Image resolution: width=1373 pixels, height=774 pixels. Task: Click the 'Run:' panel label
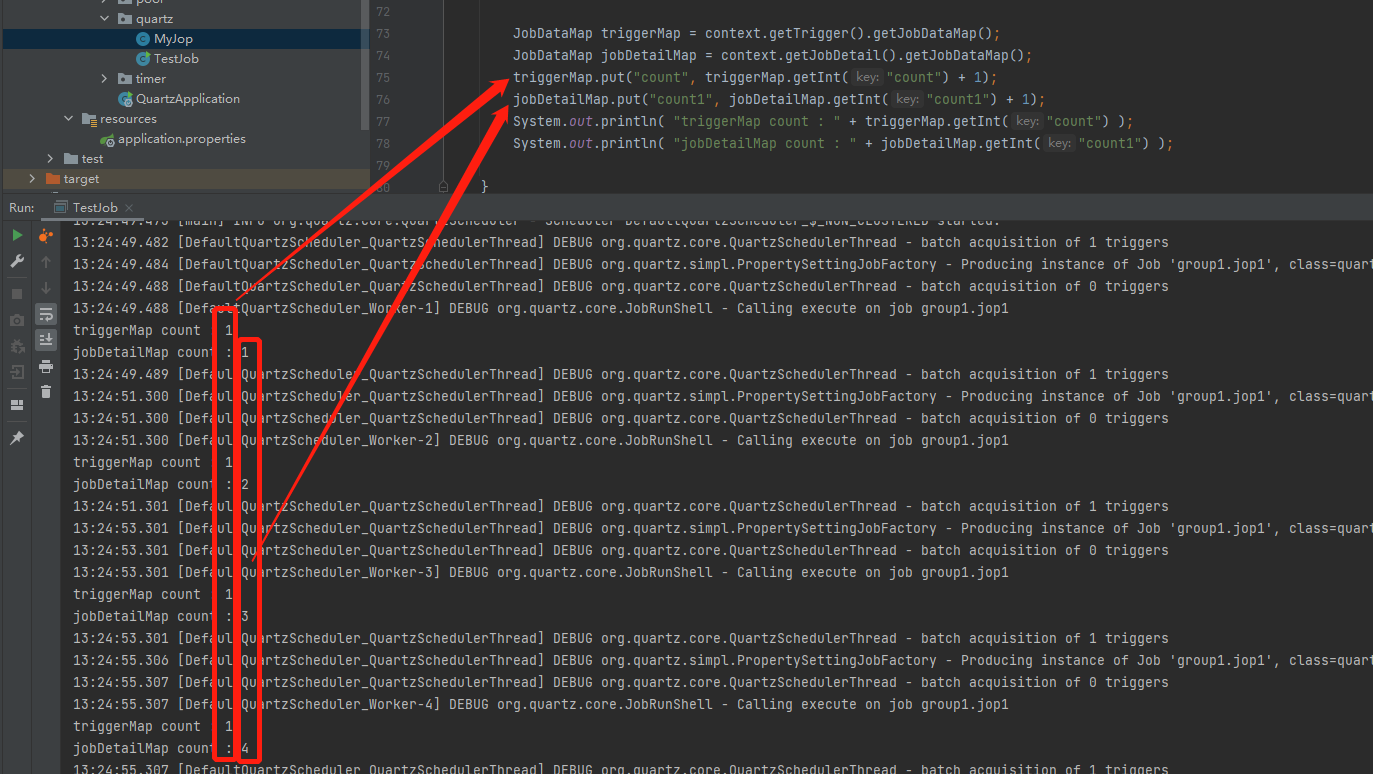(x=22, y=207)
